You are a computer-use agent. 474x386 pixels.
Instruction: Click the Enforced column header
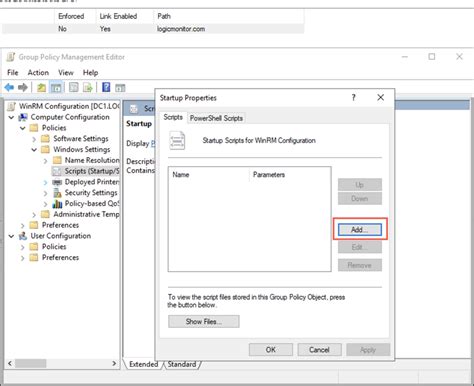pyautogui.click(x=71, y=16)
